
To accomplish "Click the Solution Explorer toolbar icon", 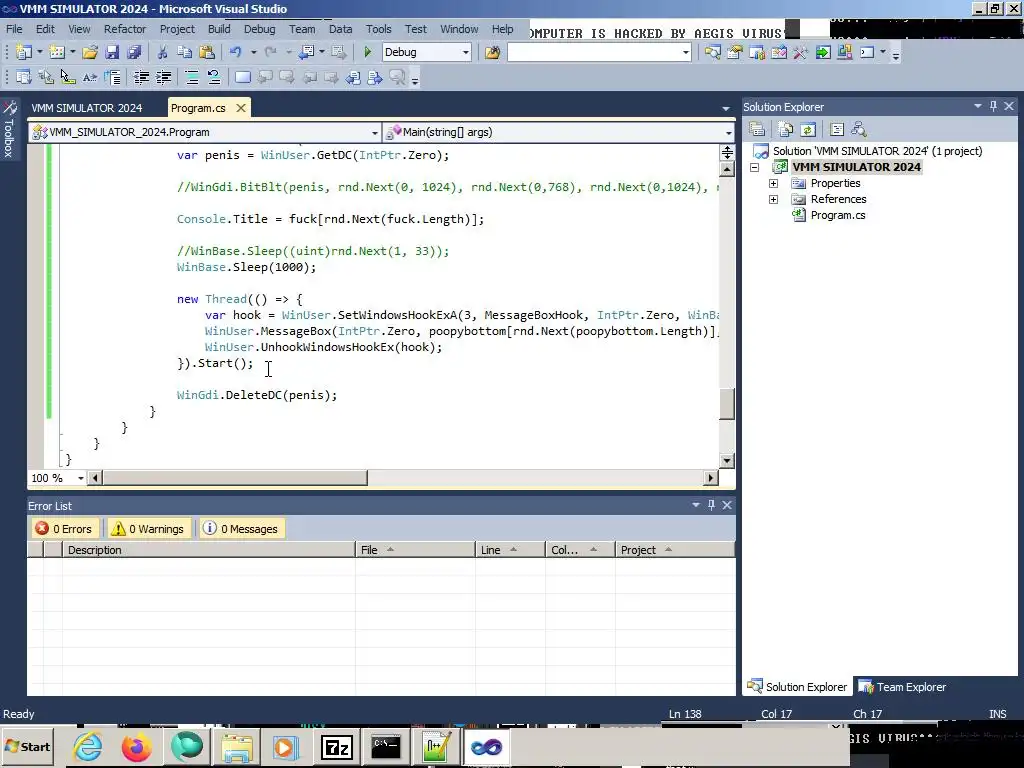I will (712, 52).
